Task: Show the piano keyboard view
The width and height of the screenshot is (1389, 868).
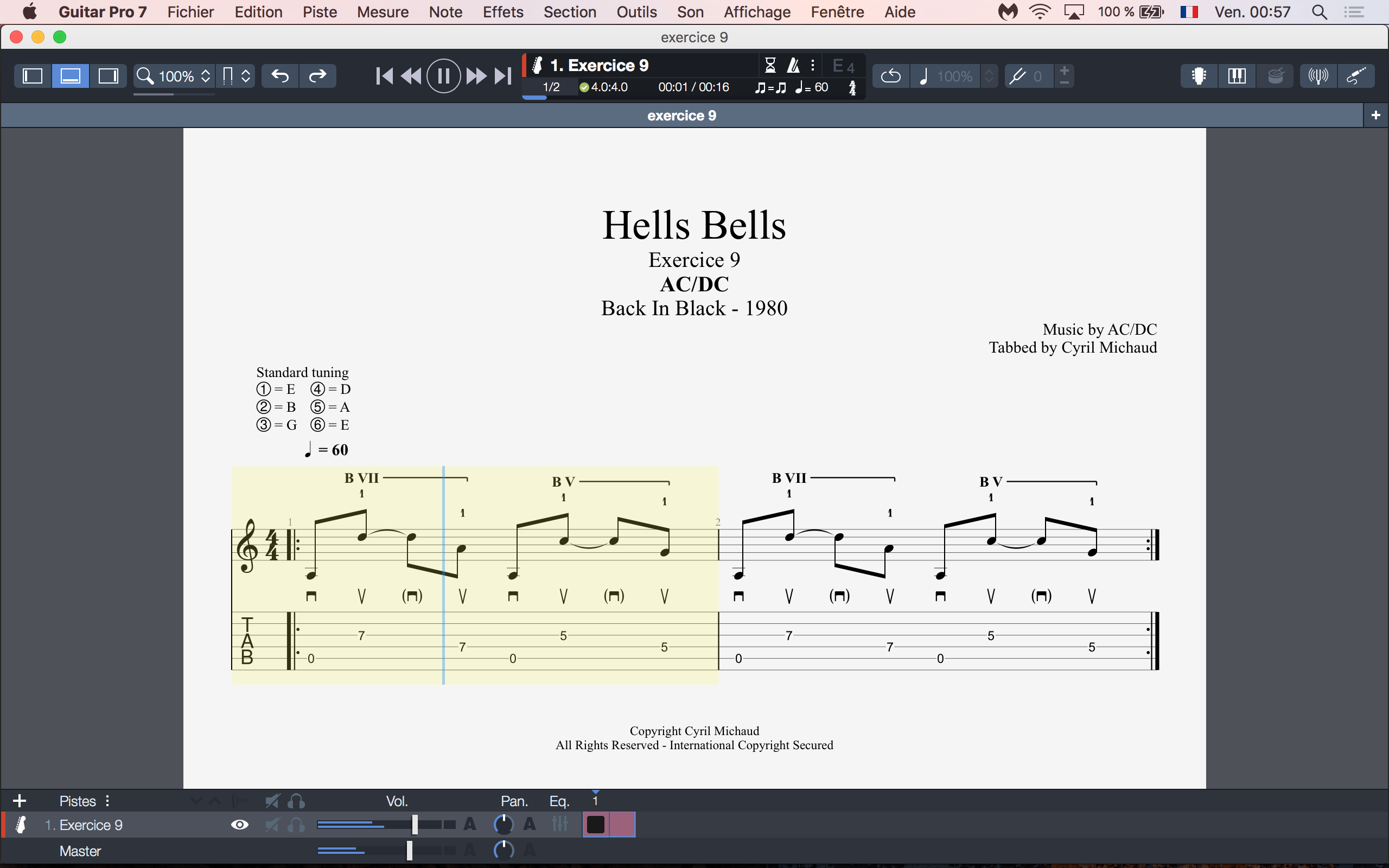Action: 1237,76
